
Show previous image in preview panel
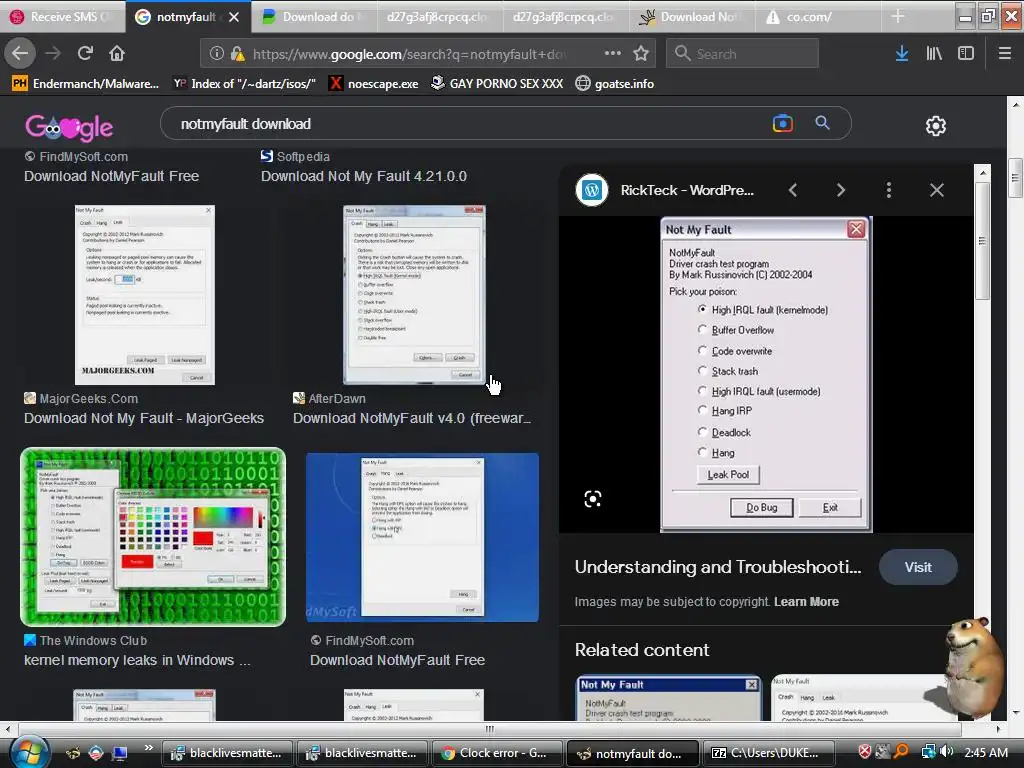tap(793, 190)
